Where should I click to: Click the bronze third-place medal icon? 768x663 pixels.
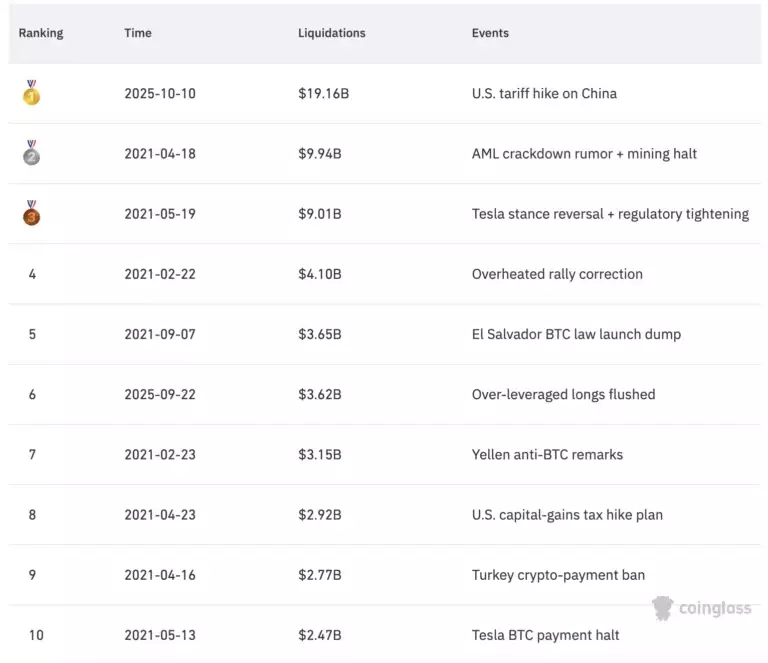32,214
